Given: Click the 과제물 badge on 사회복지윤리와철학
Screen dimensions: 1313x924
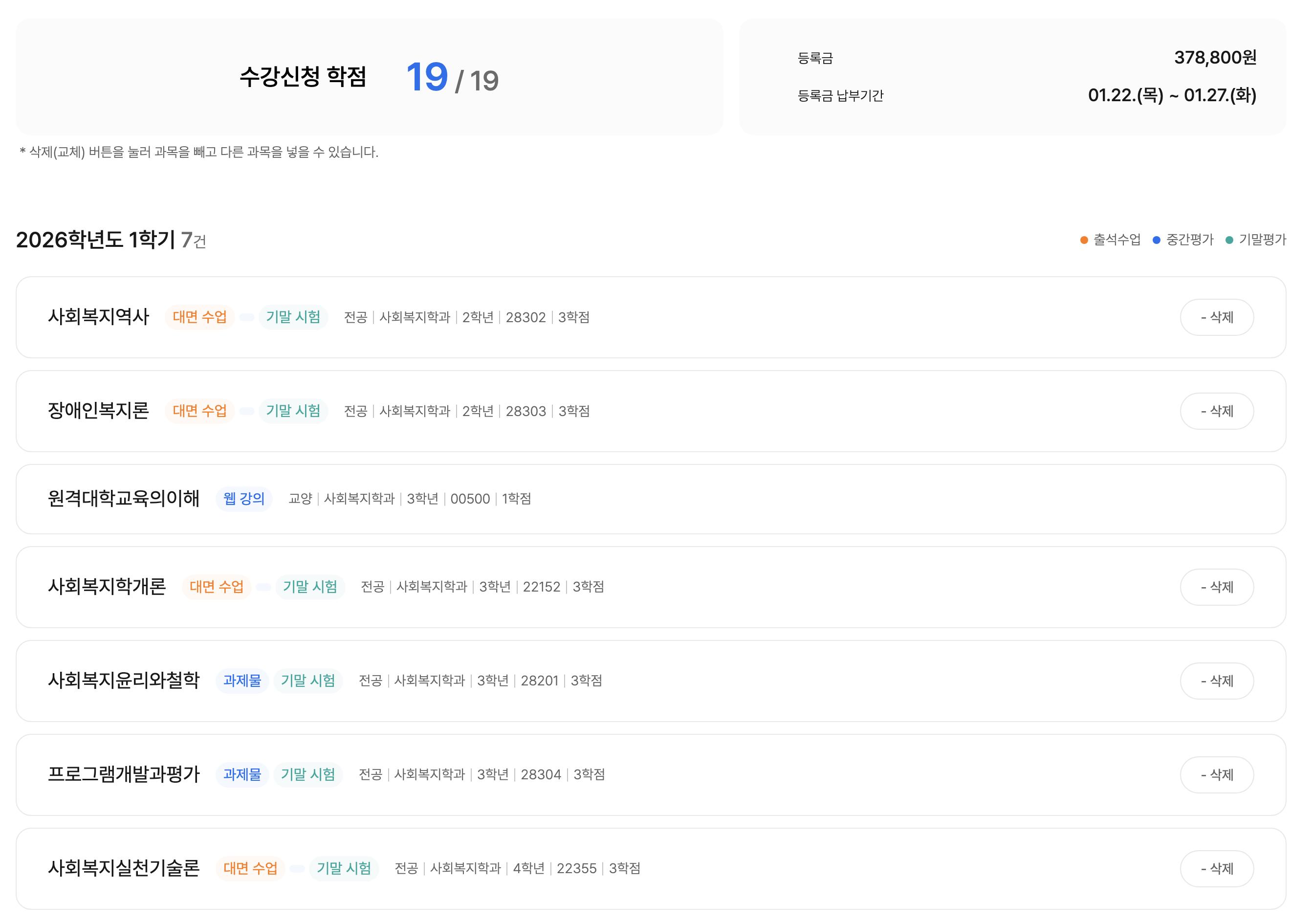Looking at the screenshot, I should (x=242, y=681).
